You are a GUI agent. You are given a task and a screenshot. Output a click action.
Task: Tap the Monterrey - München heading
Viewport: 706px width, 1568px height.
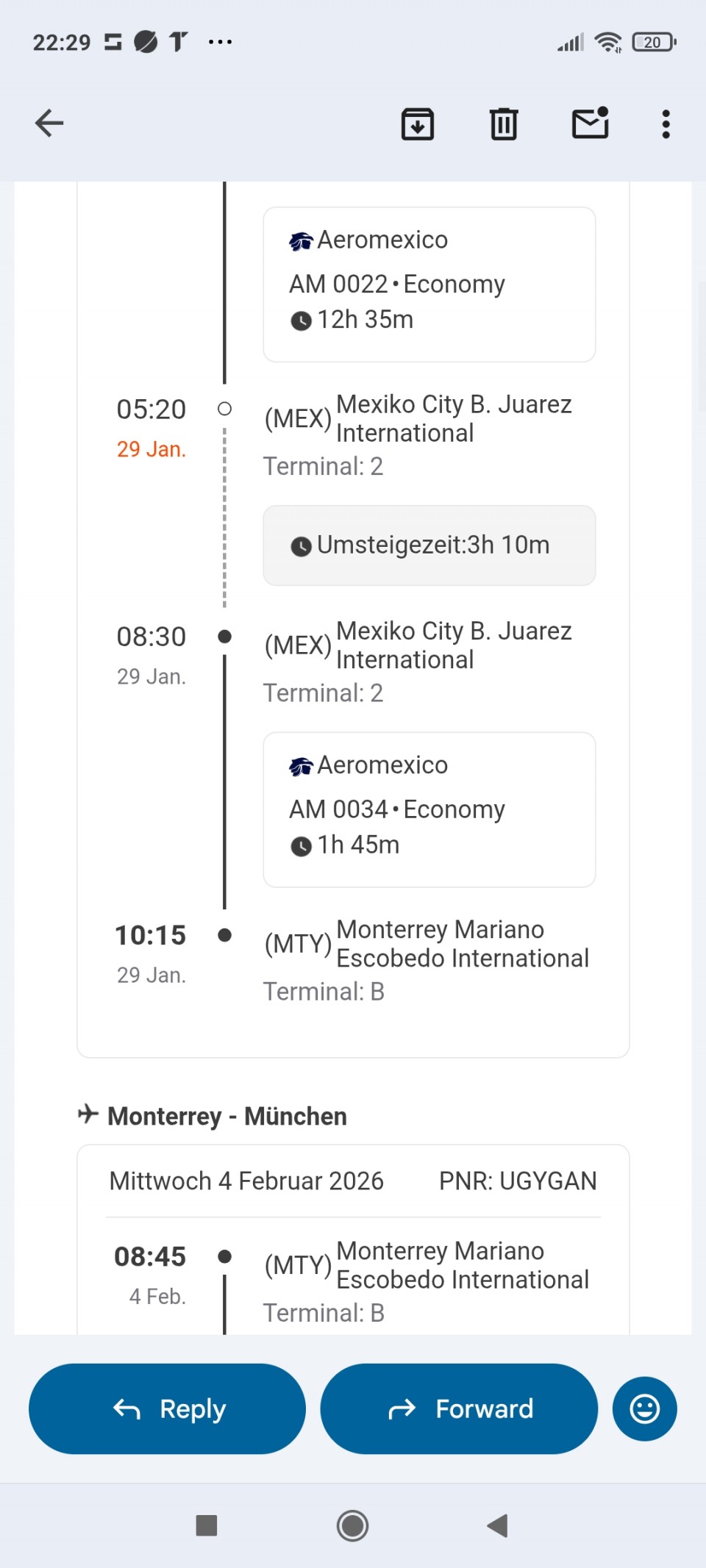[x=227, y=1116]
